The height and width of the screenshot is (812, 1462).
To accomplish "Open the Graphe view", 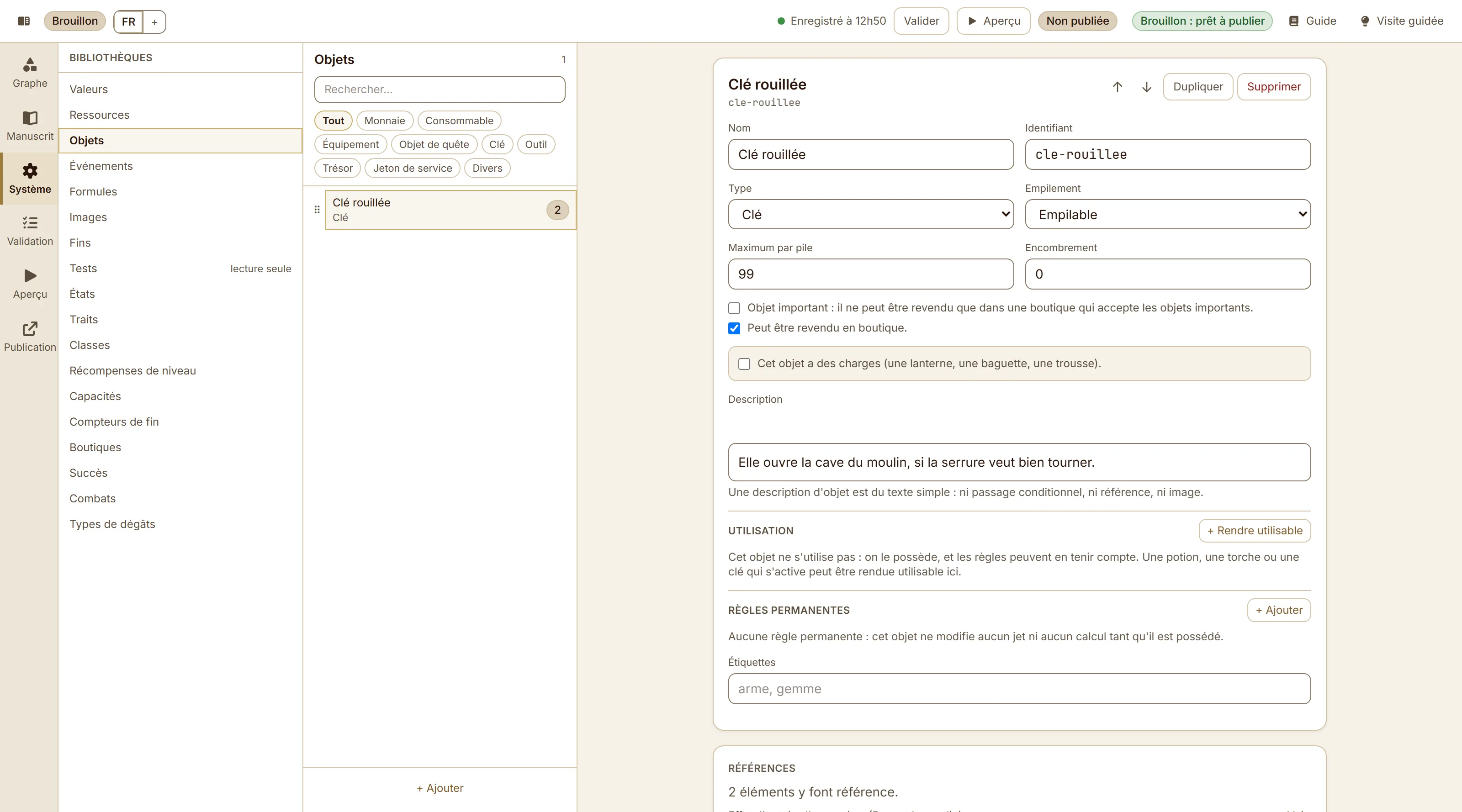I will tap(30, 73).
